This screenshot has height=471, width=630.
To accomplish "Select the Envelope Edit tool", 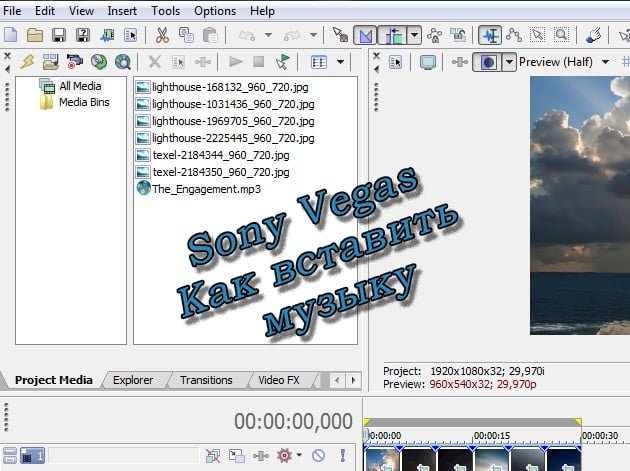I will click(x=514, y=35).
